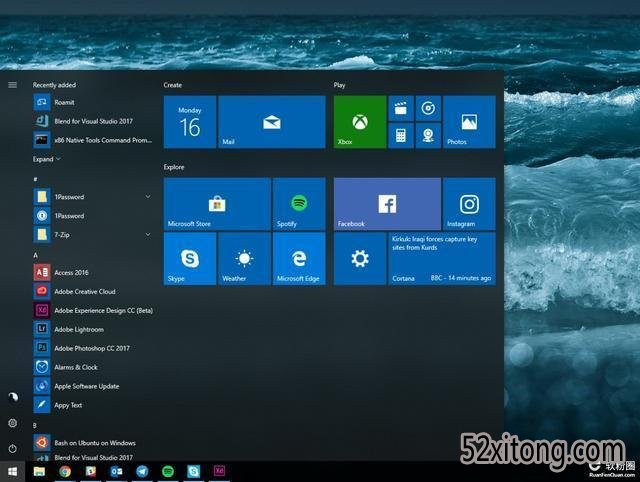
Task: Click the B letter group header
Action: [x=35, y=425]
